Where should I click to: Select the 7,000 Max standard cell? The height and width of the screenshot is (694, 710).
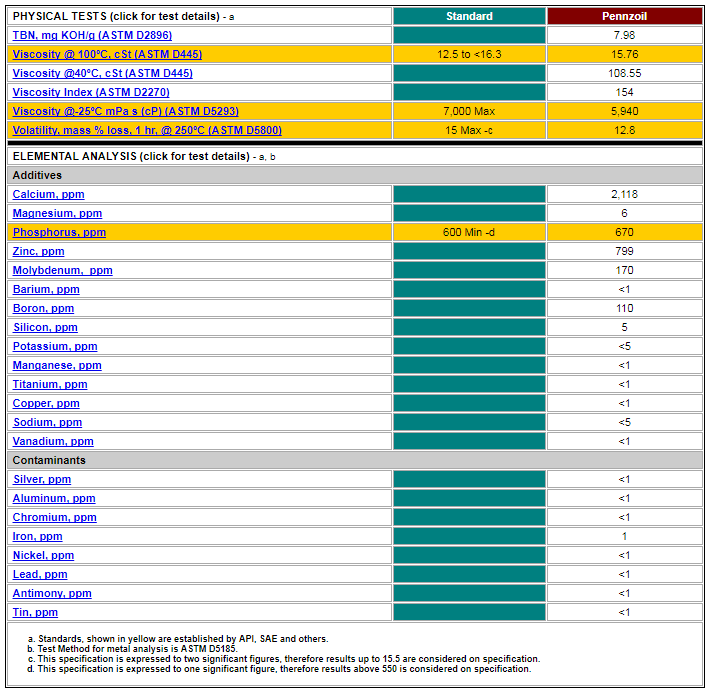coord(469,111)
